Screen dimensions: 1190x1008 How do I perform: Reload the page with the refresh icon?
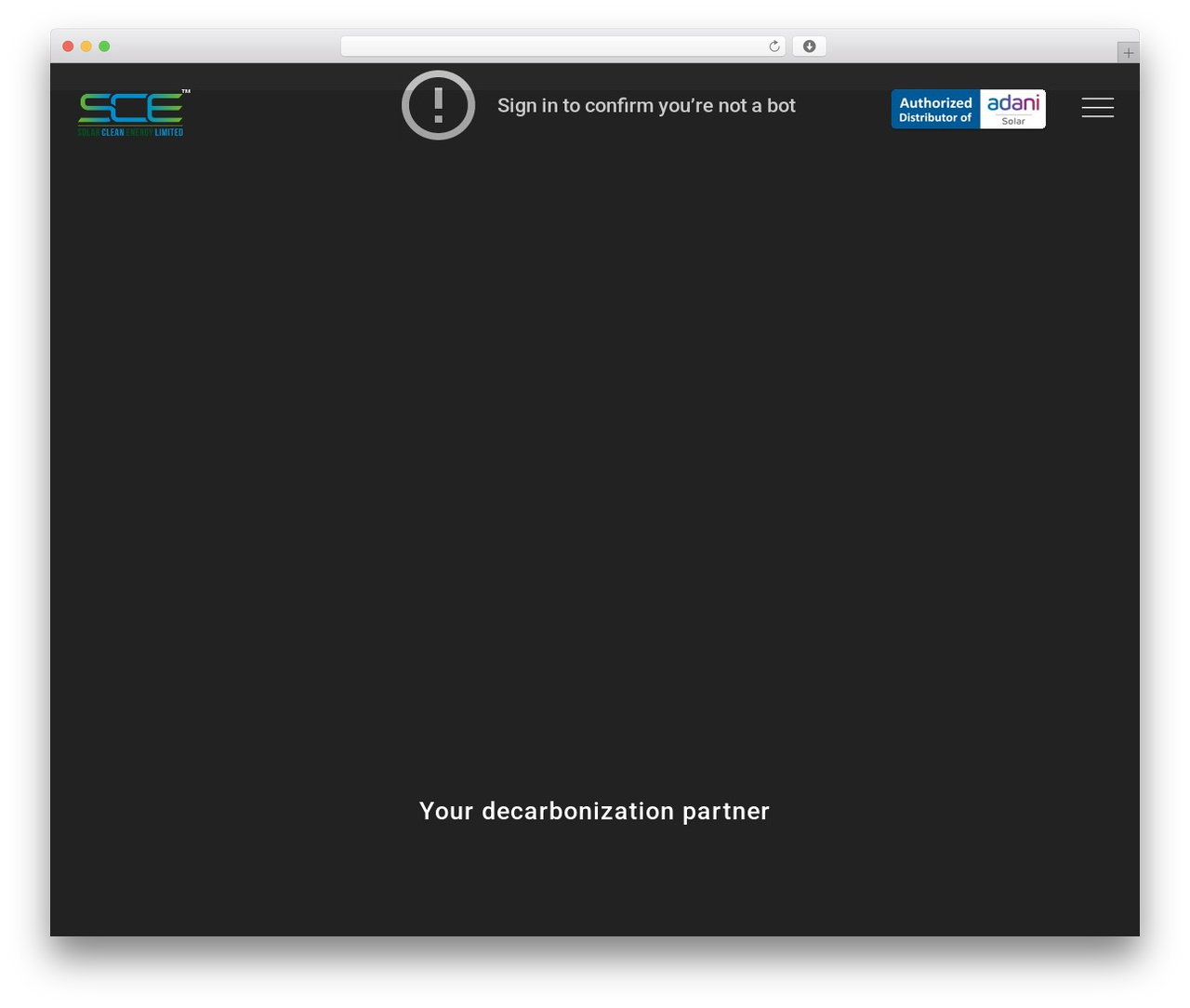[773, 46]
